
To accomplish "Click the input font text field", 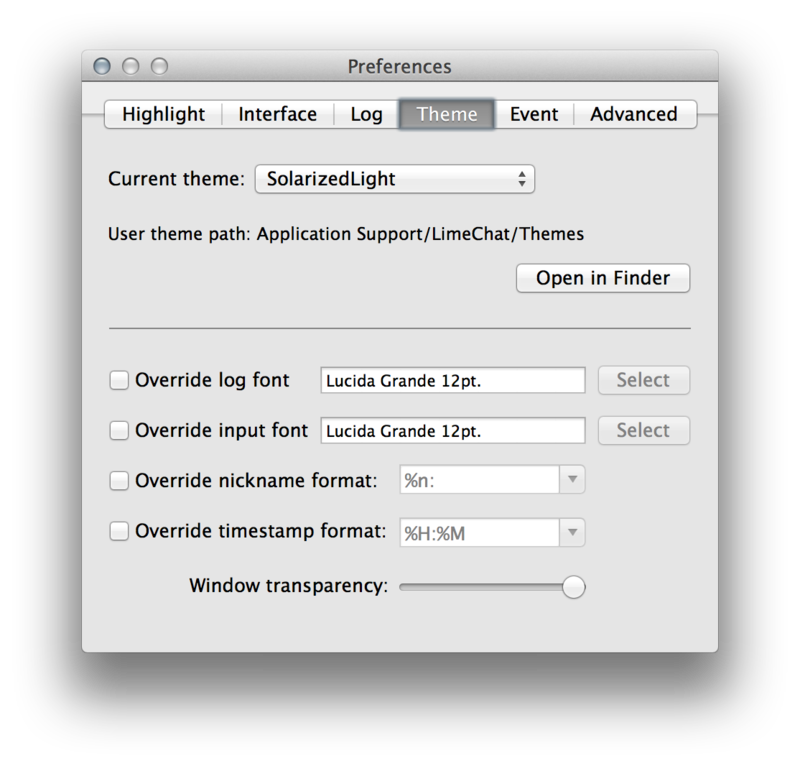I will [x=453, y=431].
